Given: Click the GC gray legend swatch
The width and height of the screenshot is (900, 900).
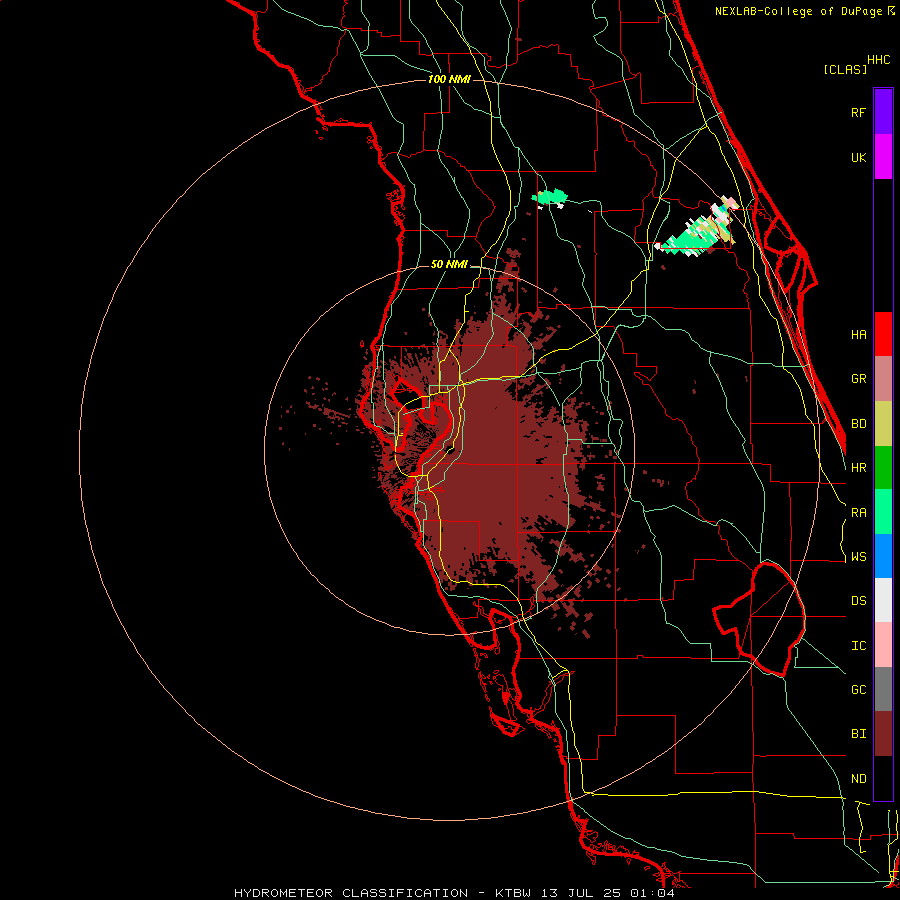Looking at the screenshot, I should pos(883,689).
